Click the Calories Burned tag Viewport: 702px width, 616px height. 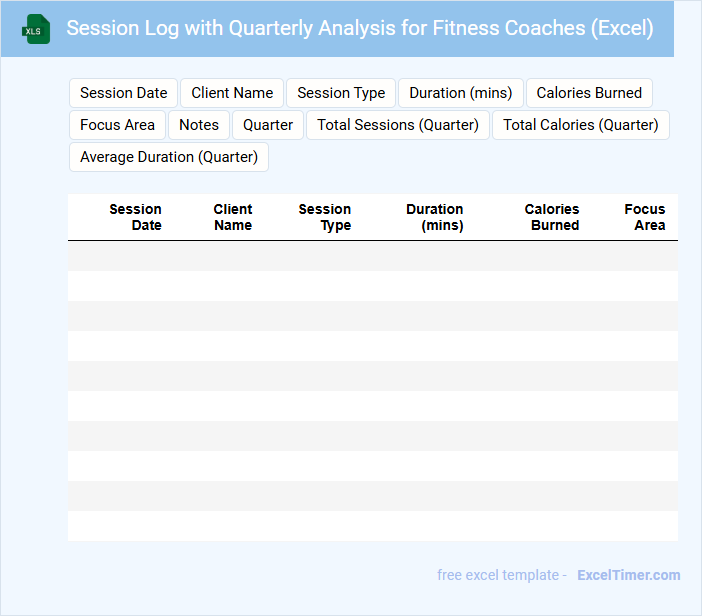[x=589, y=93]
